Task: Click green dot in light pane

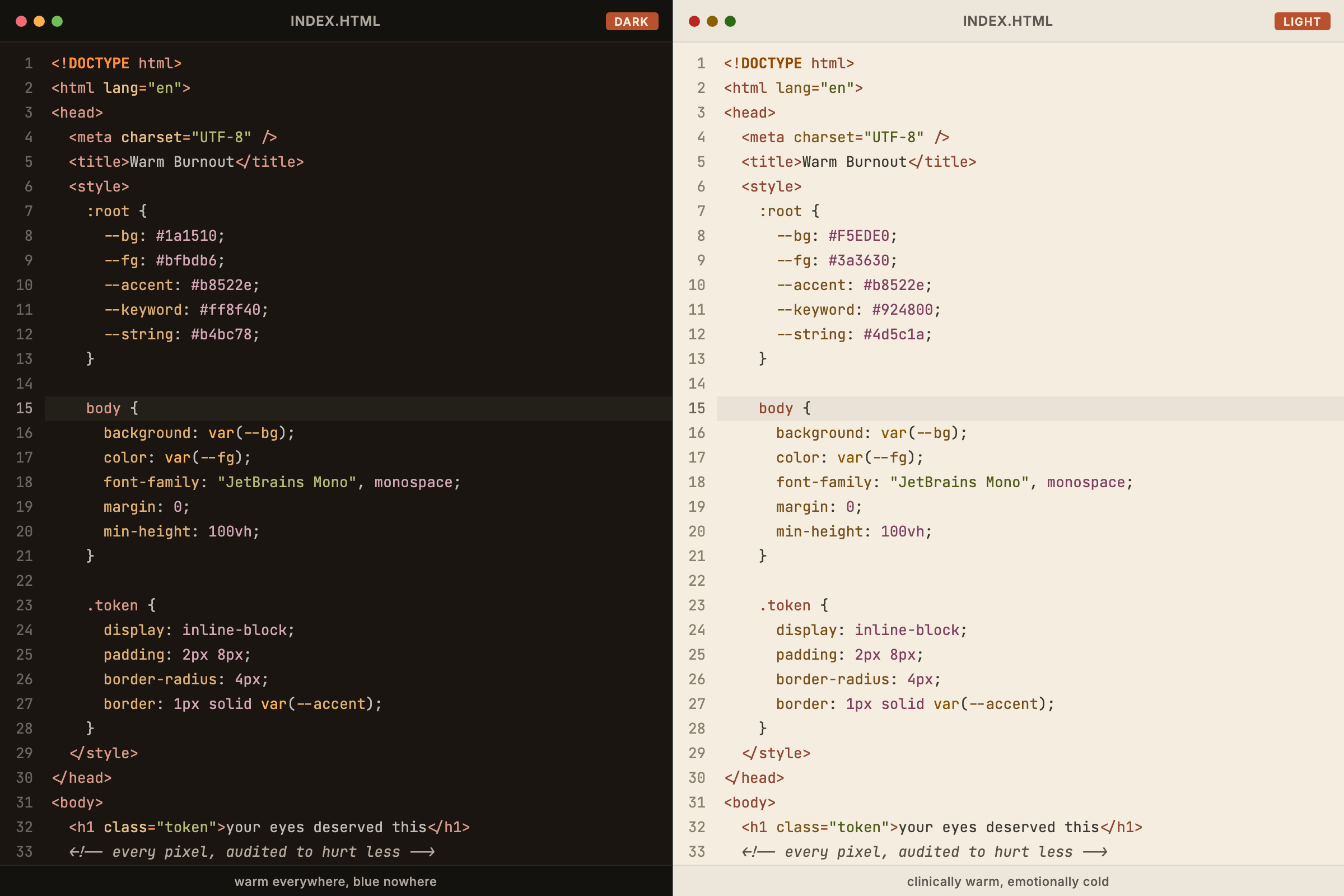Action: 730,21
